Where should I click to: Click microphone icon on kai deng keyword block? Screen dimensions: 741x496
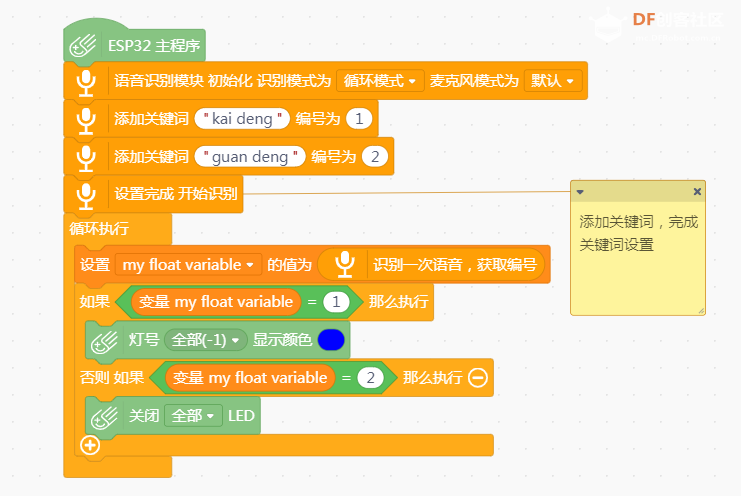pos(86,121)
